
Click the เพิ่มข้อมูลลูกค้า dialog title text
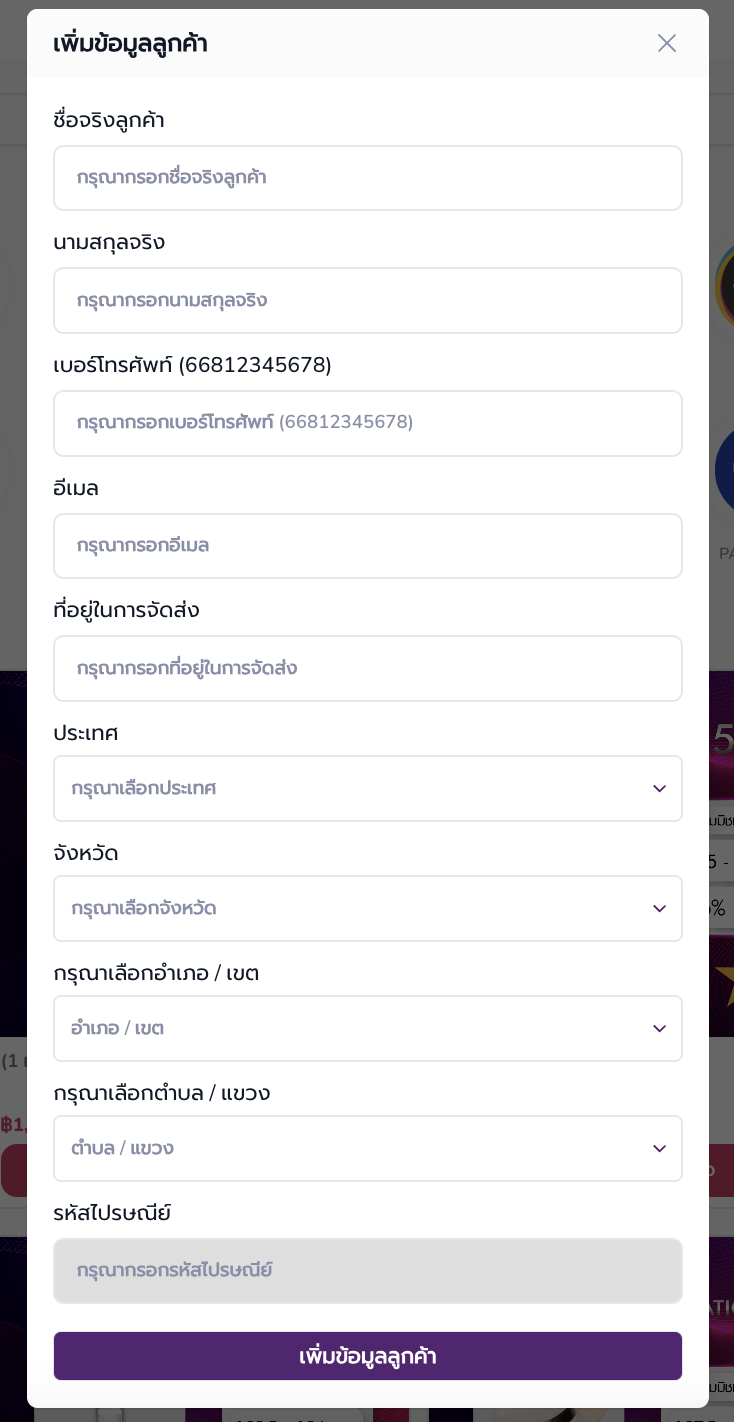tap(130, 44)
